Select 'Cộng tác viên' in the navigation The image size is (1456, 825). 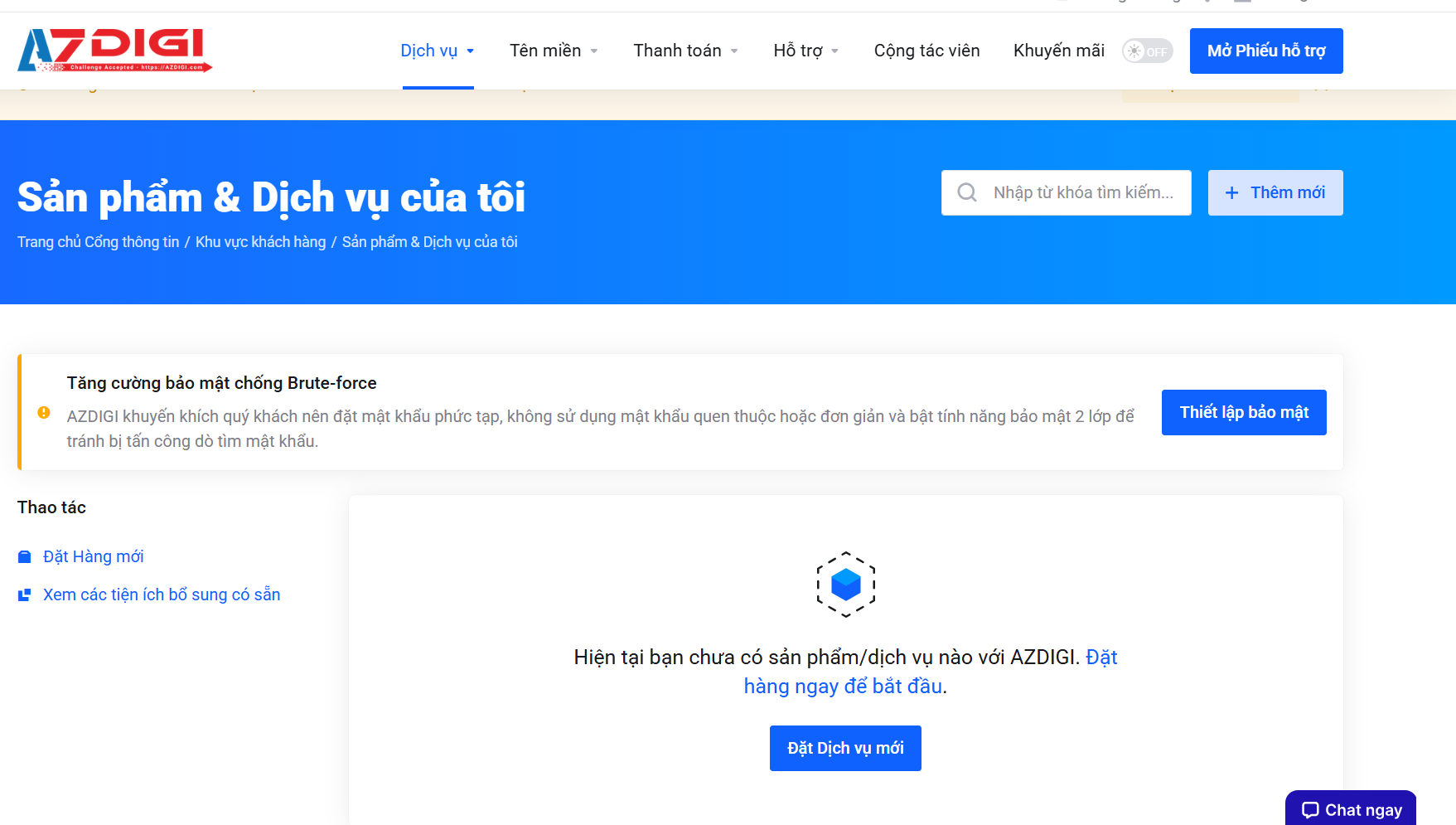tap(926, 51)
